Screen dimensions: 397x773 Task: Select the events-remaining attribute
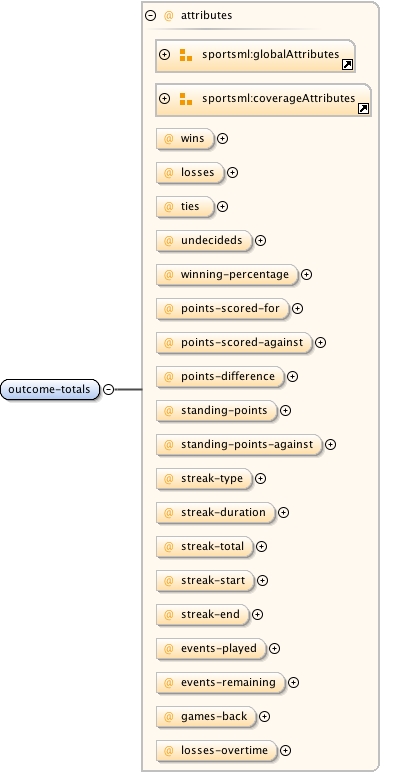pyautogui.click(x=221, y=683)
